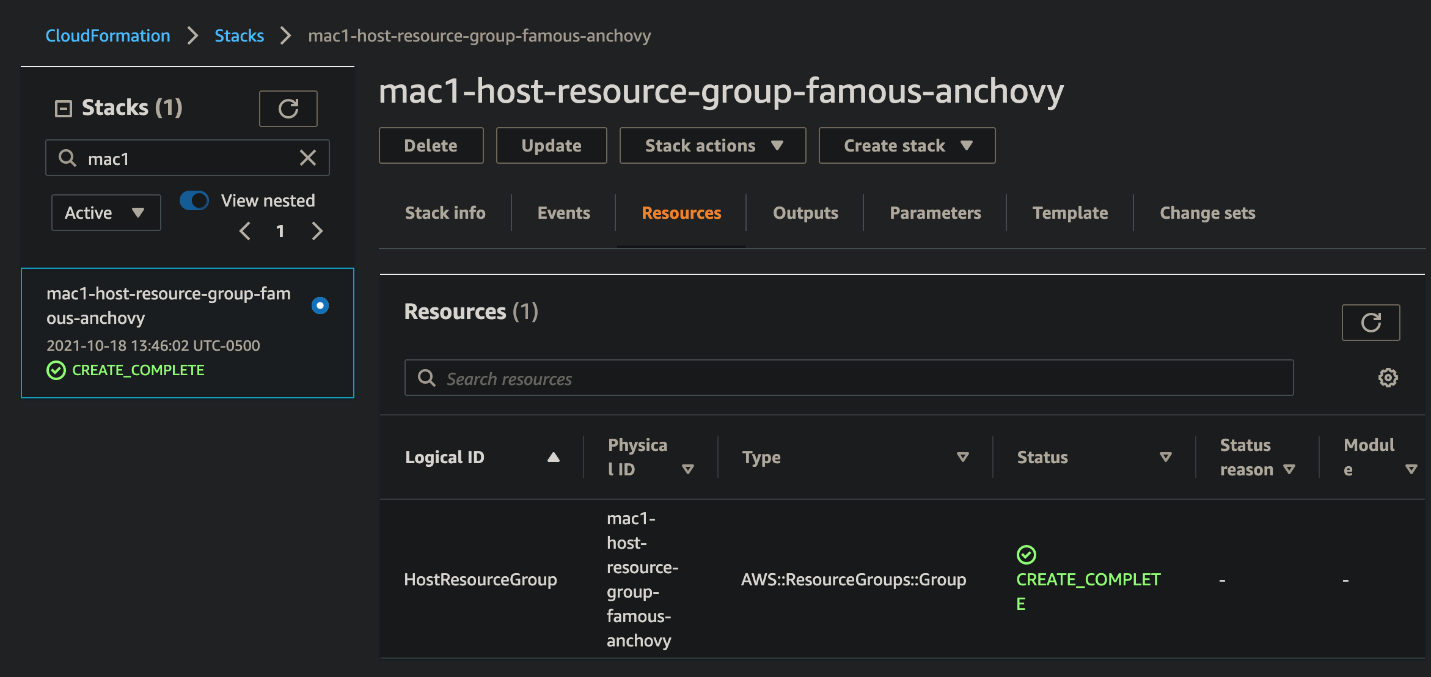Click the stack name in the breadcrumb
The image size is (1431, 677).
[x=480, y=36]
